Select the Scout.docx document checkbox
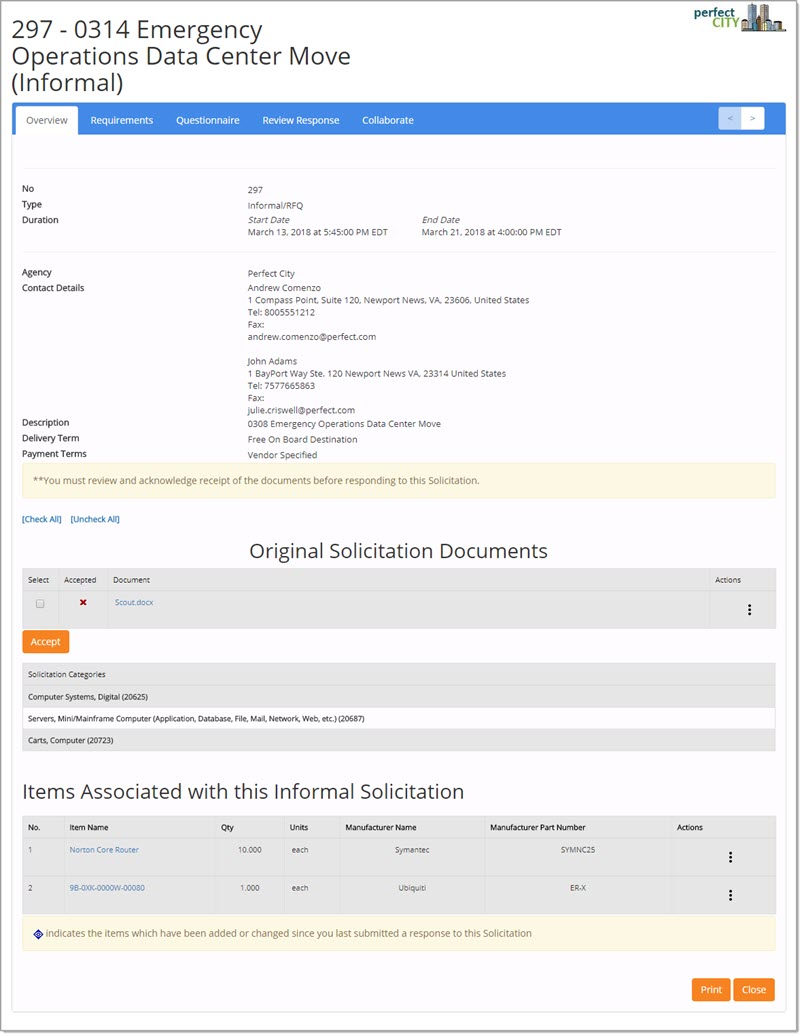The height and width of the screenshot is (1036, 802). [40, 604]
